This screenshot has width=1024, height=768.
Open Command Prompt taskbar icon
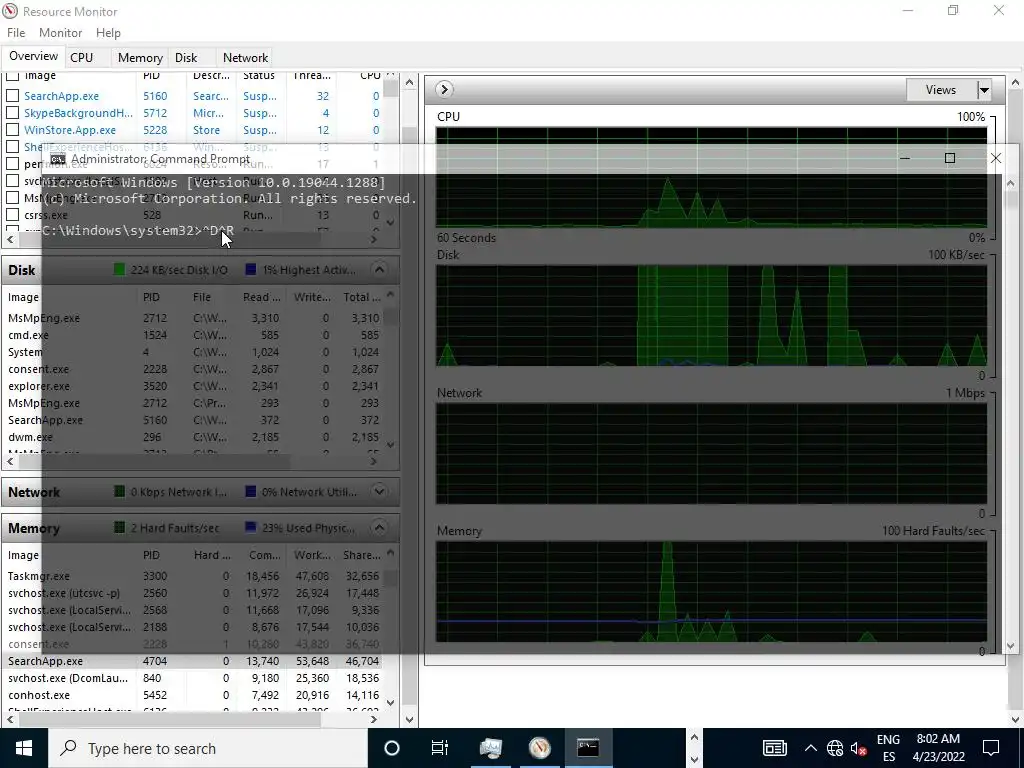coord(588,748)
